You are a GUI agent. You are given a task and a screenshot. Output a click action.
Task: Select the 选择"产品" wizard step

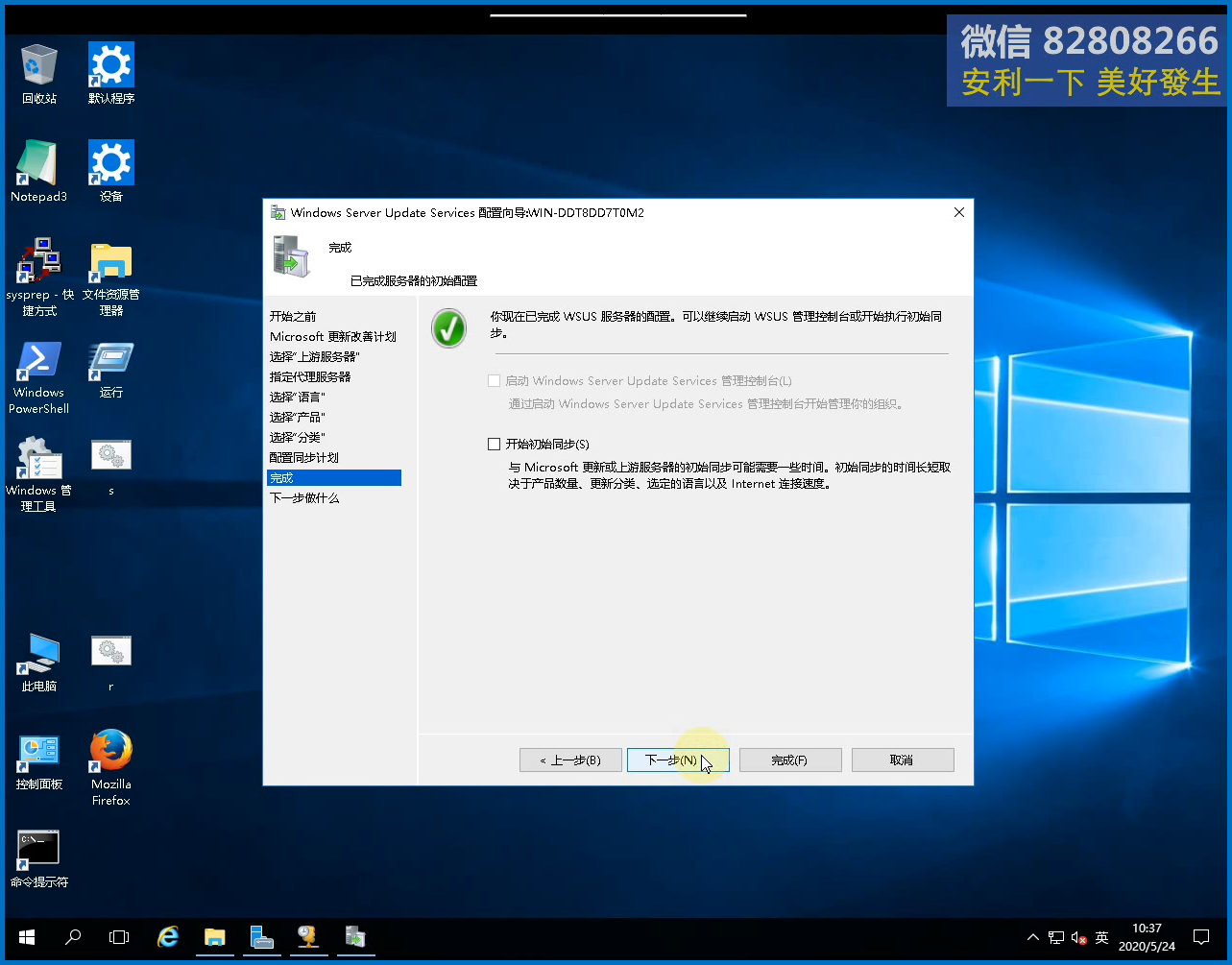click(298, 417)
